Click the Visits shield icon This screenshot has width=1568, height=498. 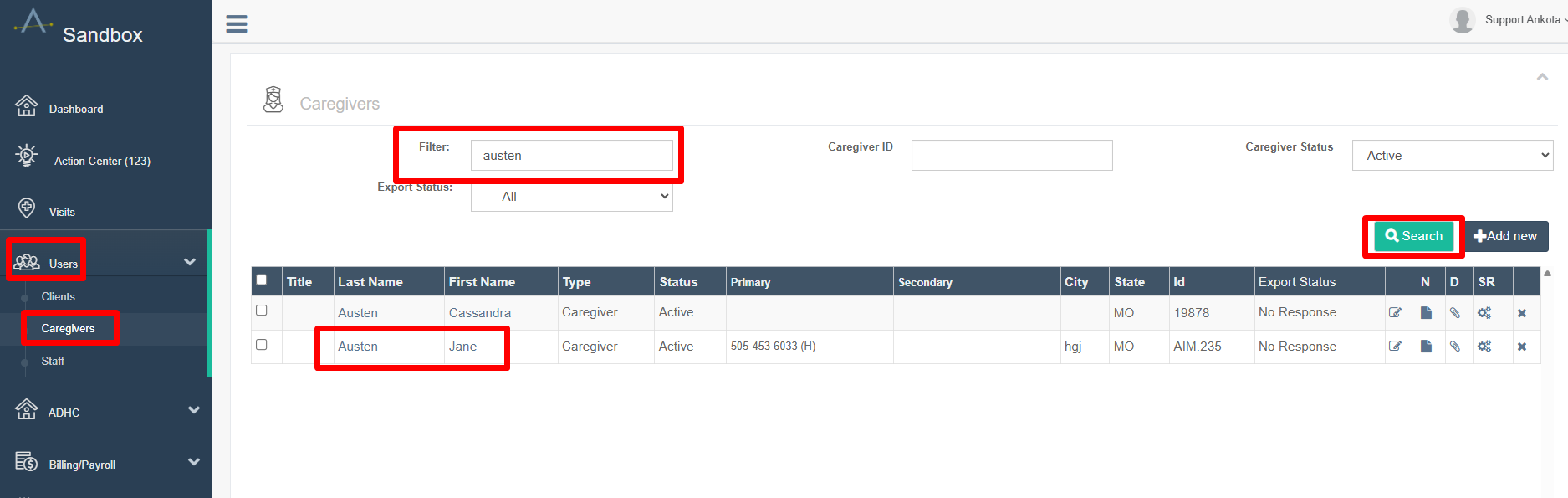[27, 208]
